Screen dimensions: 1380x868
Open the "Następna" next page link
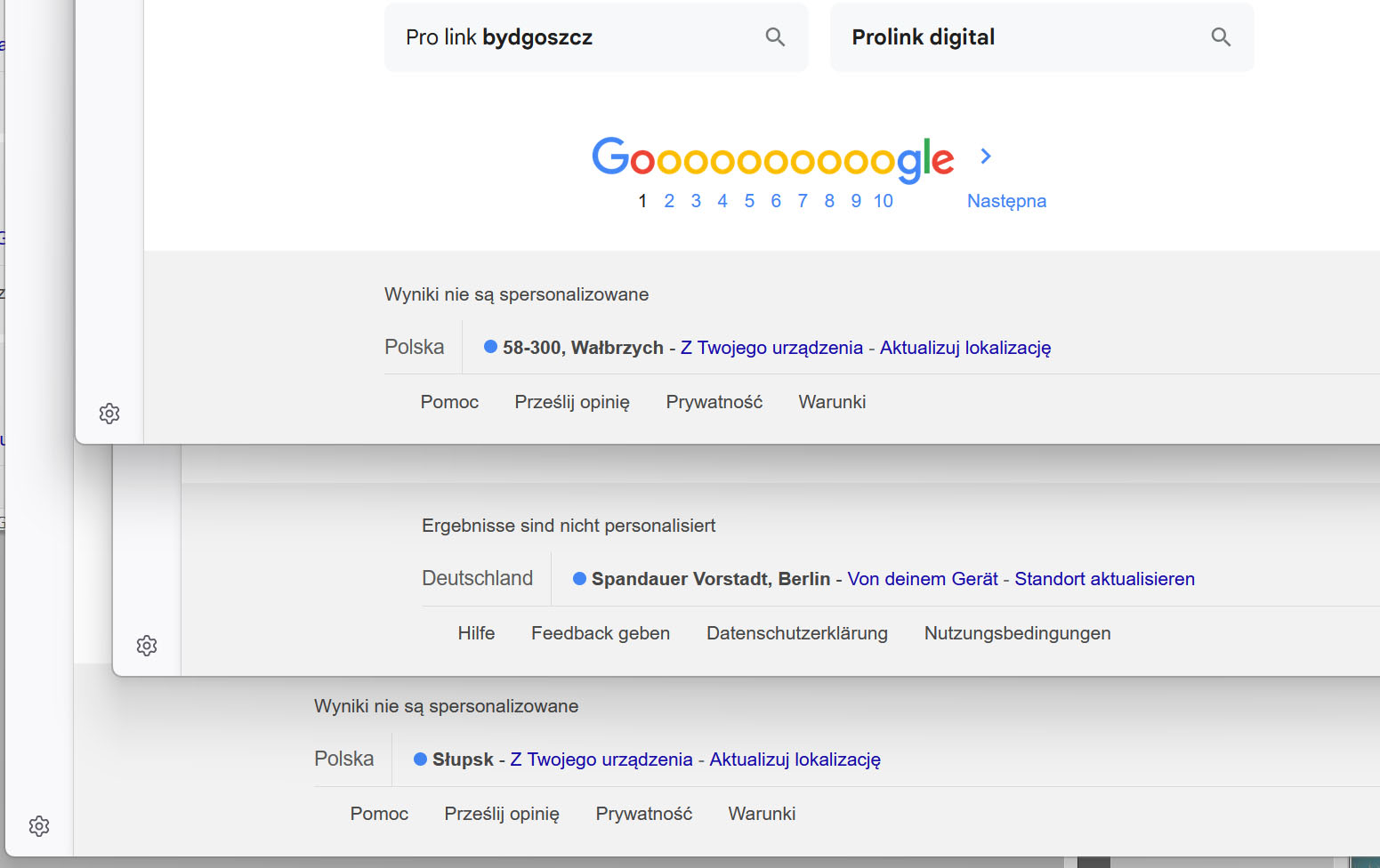(1006, 201)
